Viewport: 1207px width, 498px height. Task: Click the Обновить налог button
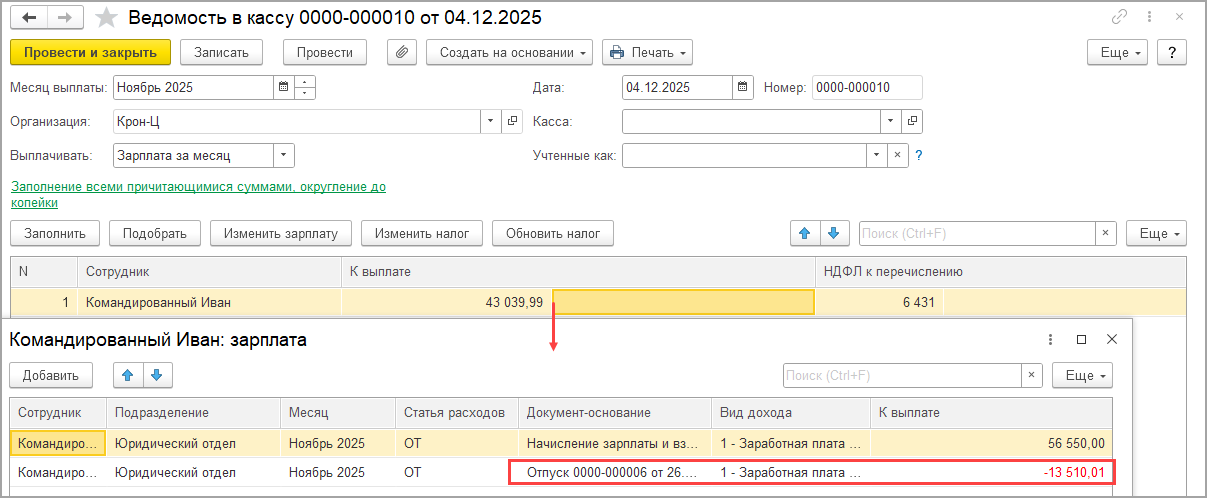coord(553,233)
